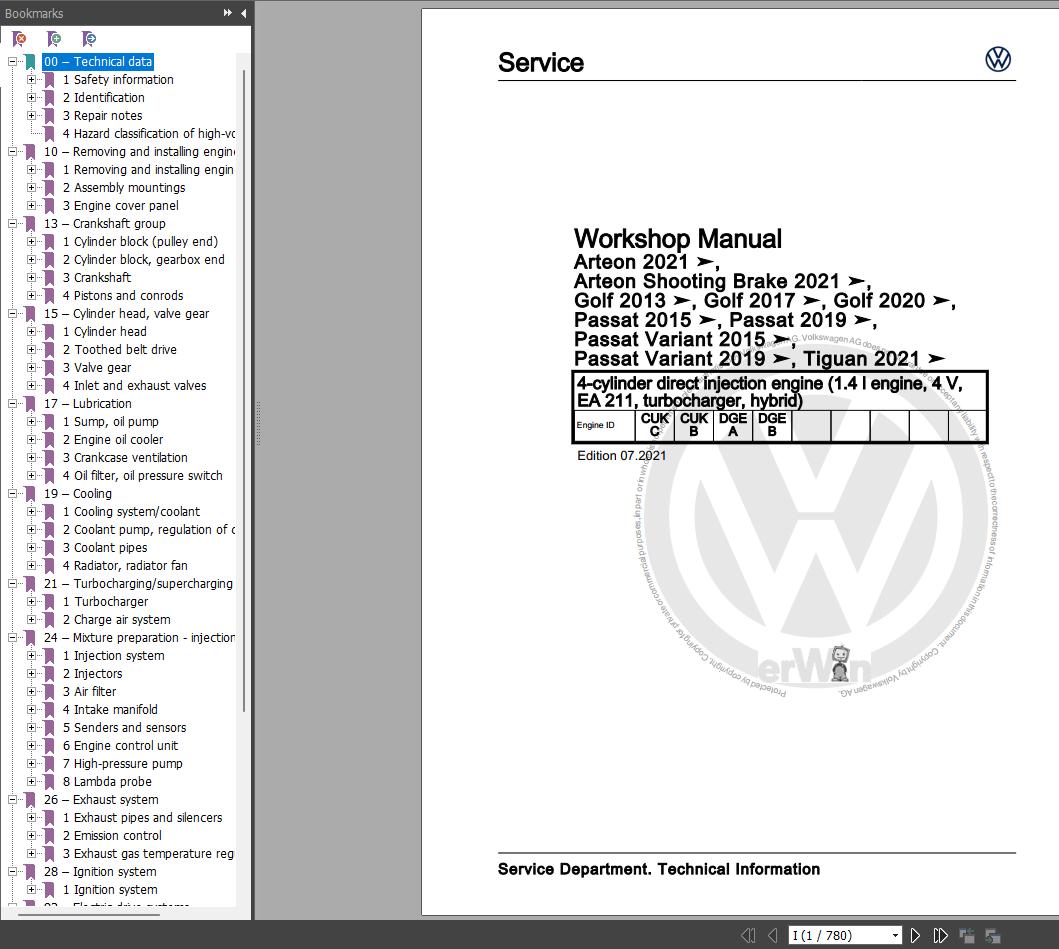Open the page number dropdown showing I (1 / 780)
Viewport: 1059px width, 949px height.
pyautogui.click(x=895, y=935)
